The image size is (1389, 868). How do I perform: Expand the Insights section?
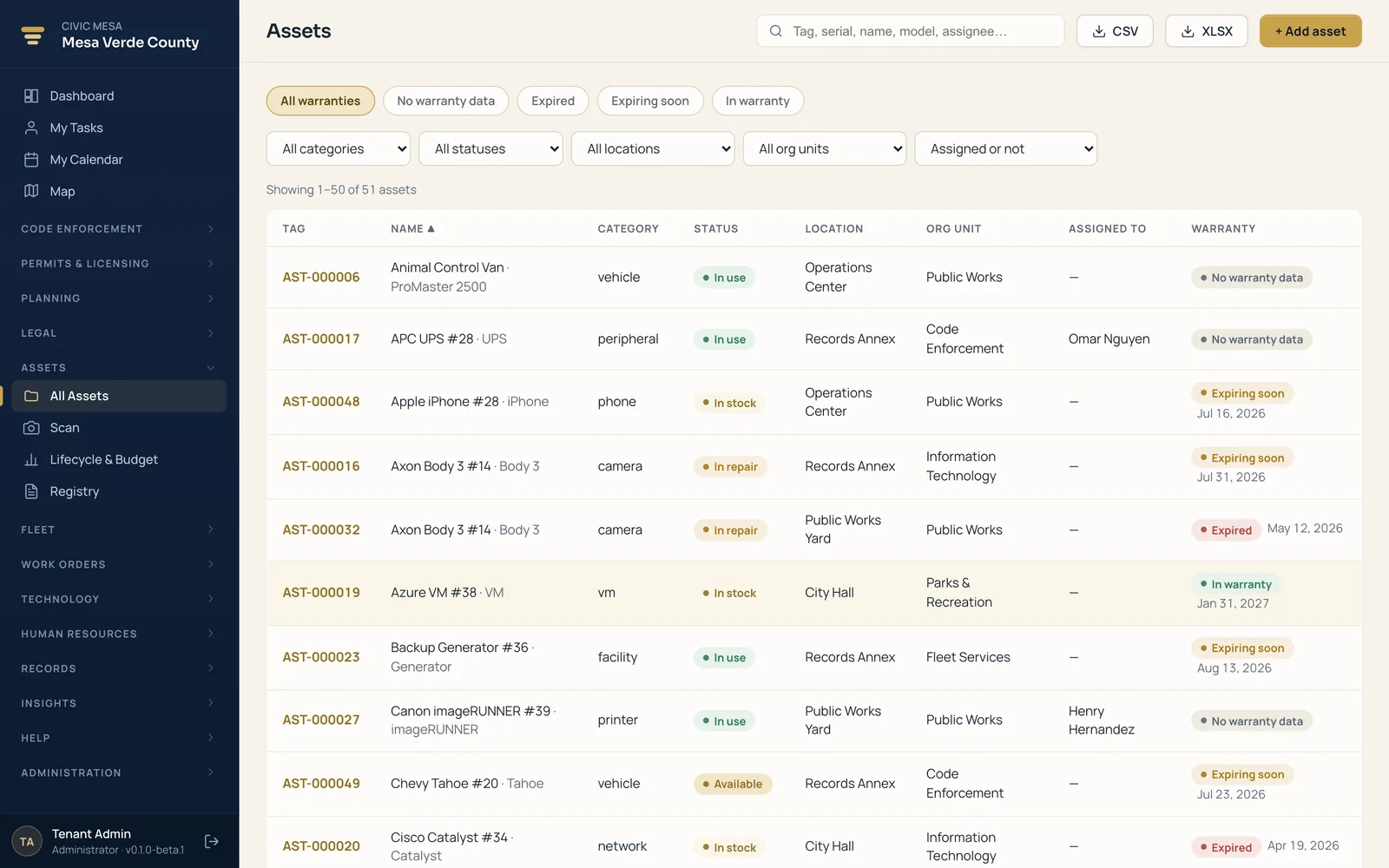(119, 703)
